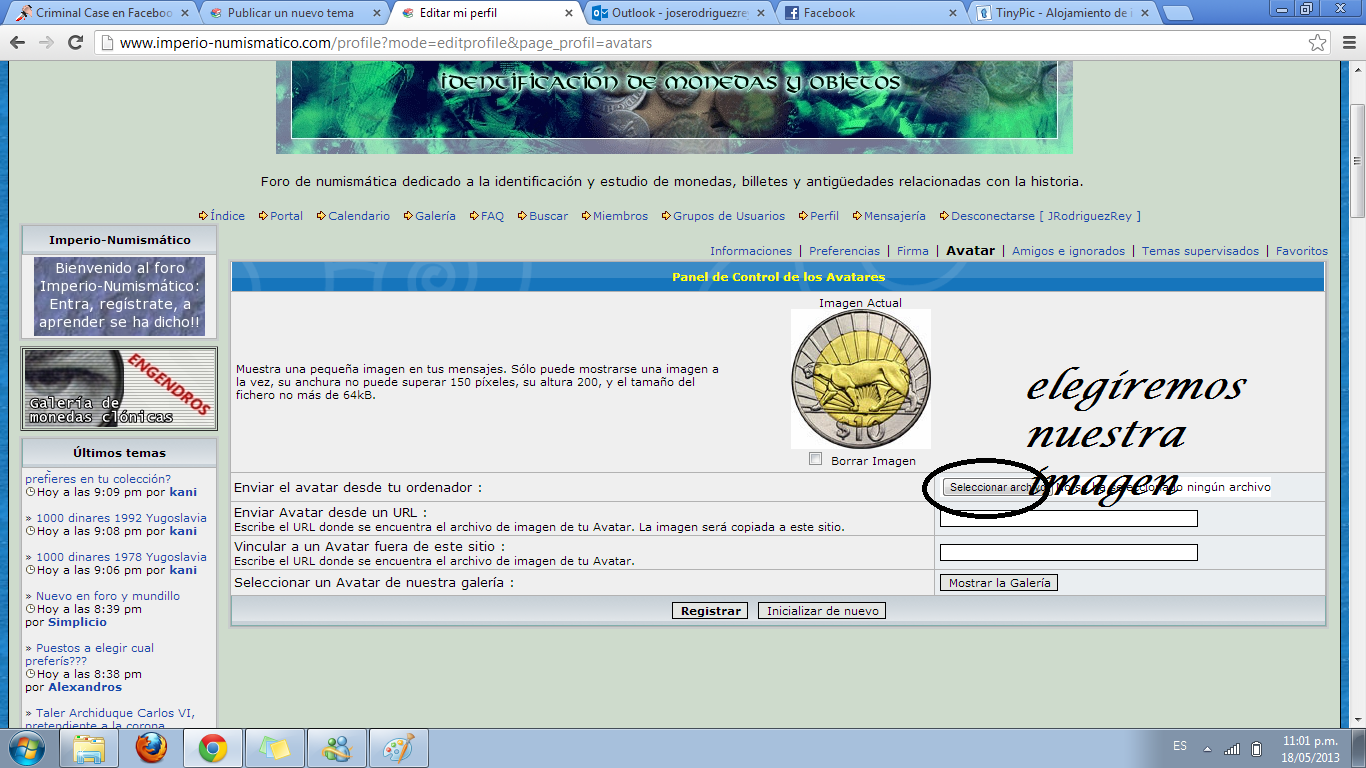
Task: Click the current coin avatar image
Action: pyautogui.click(x=861, y=379)
